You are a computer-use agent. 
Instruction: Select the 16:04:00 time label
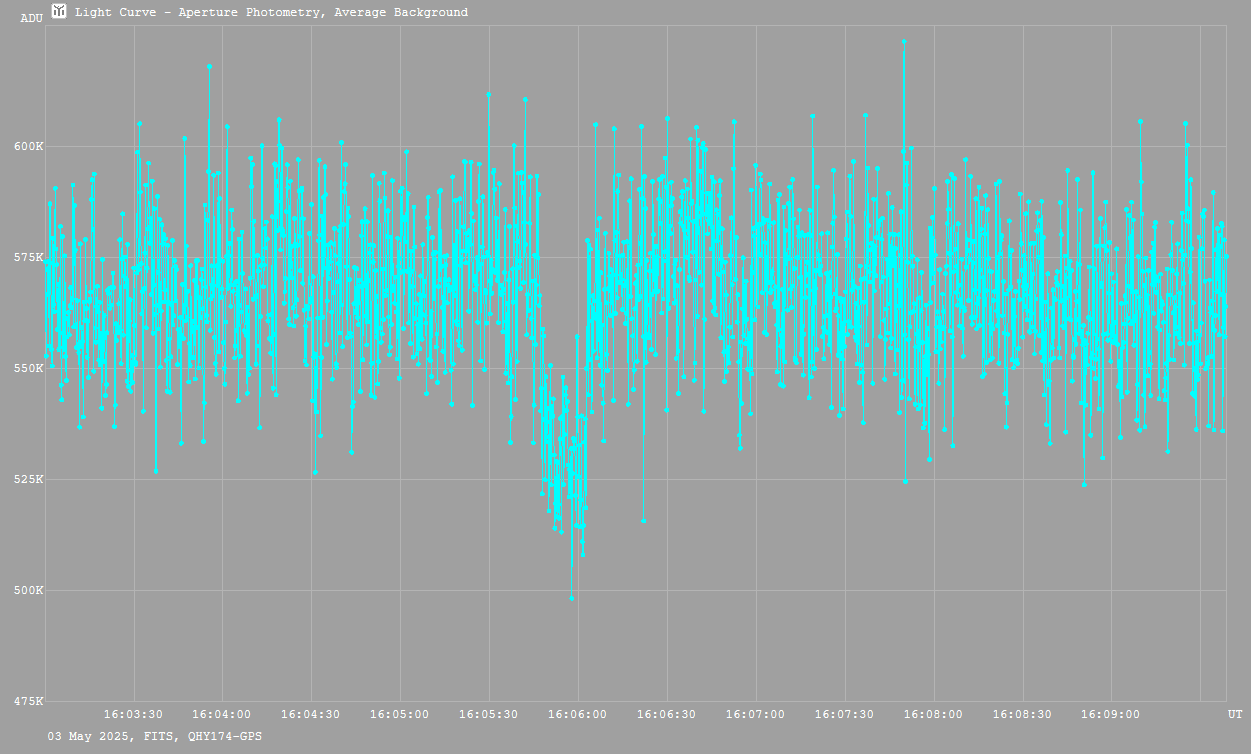tap(222, 715)
